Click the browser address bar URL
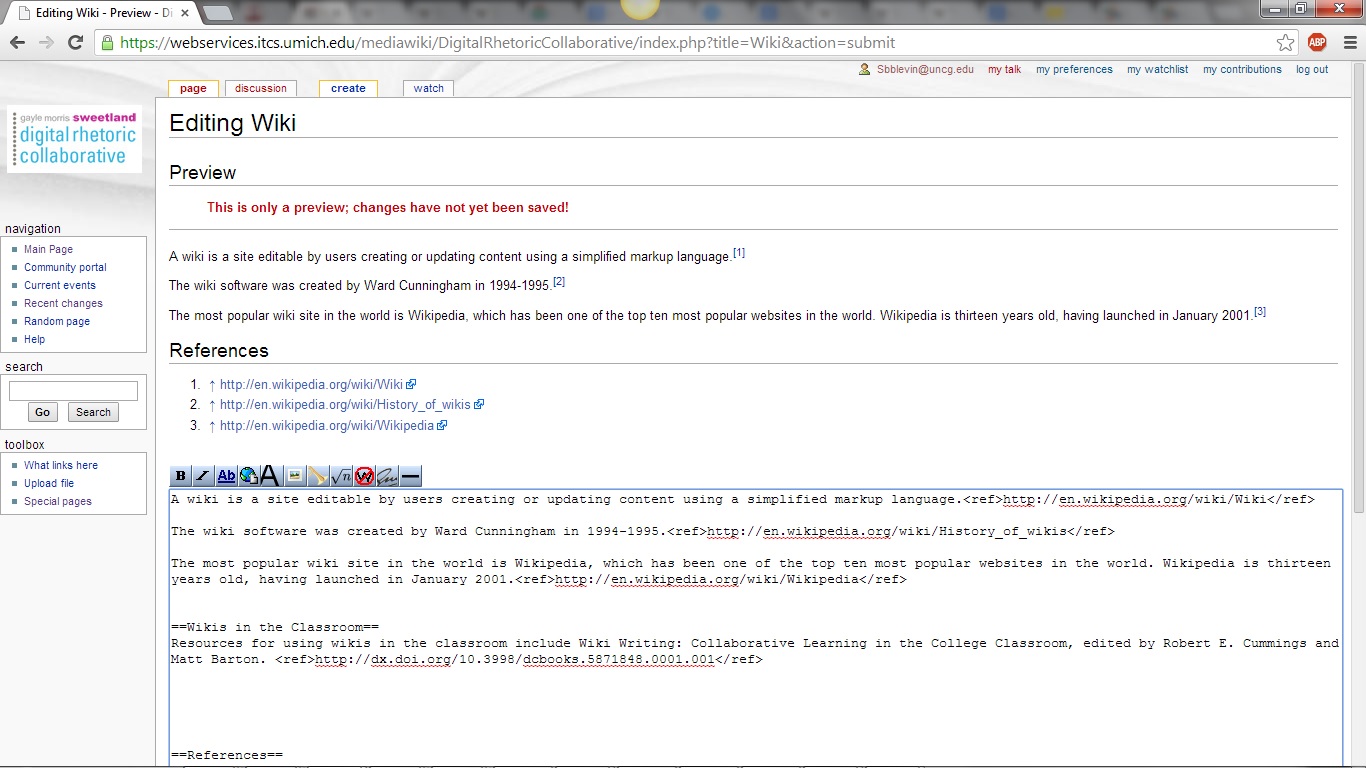The width and height of the screenshot is (1366, 768). click(x=508, y=43)
